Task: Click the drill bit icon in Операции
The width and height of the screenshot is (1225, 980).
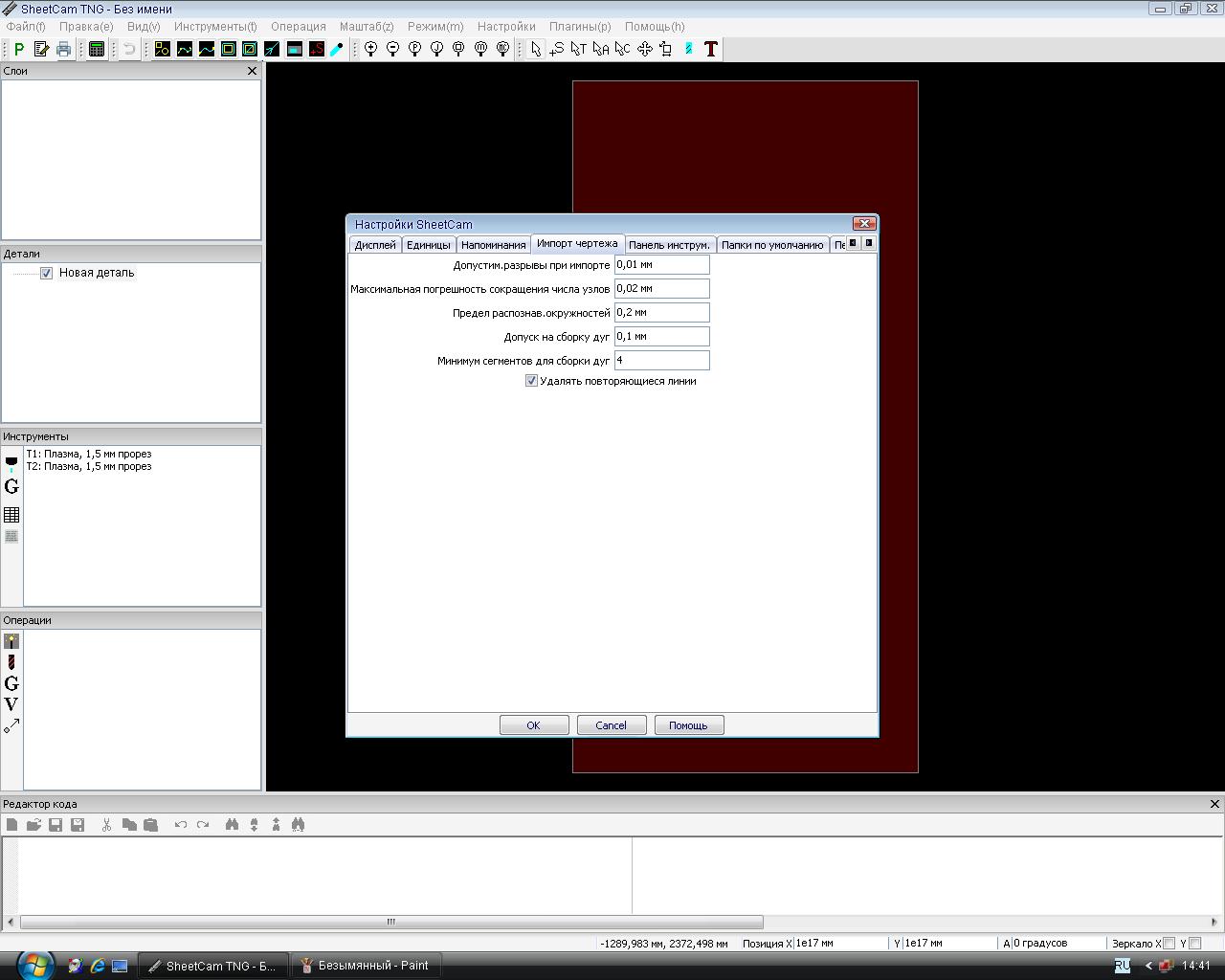Action: 11,662
